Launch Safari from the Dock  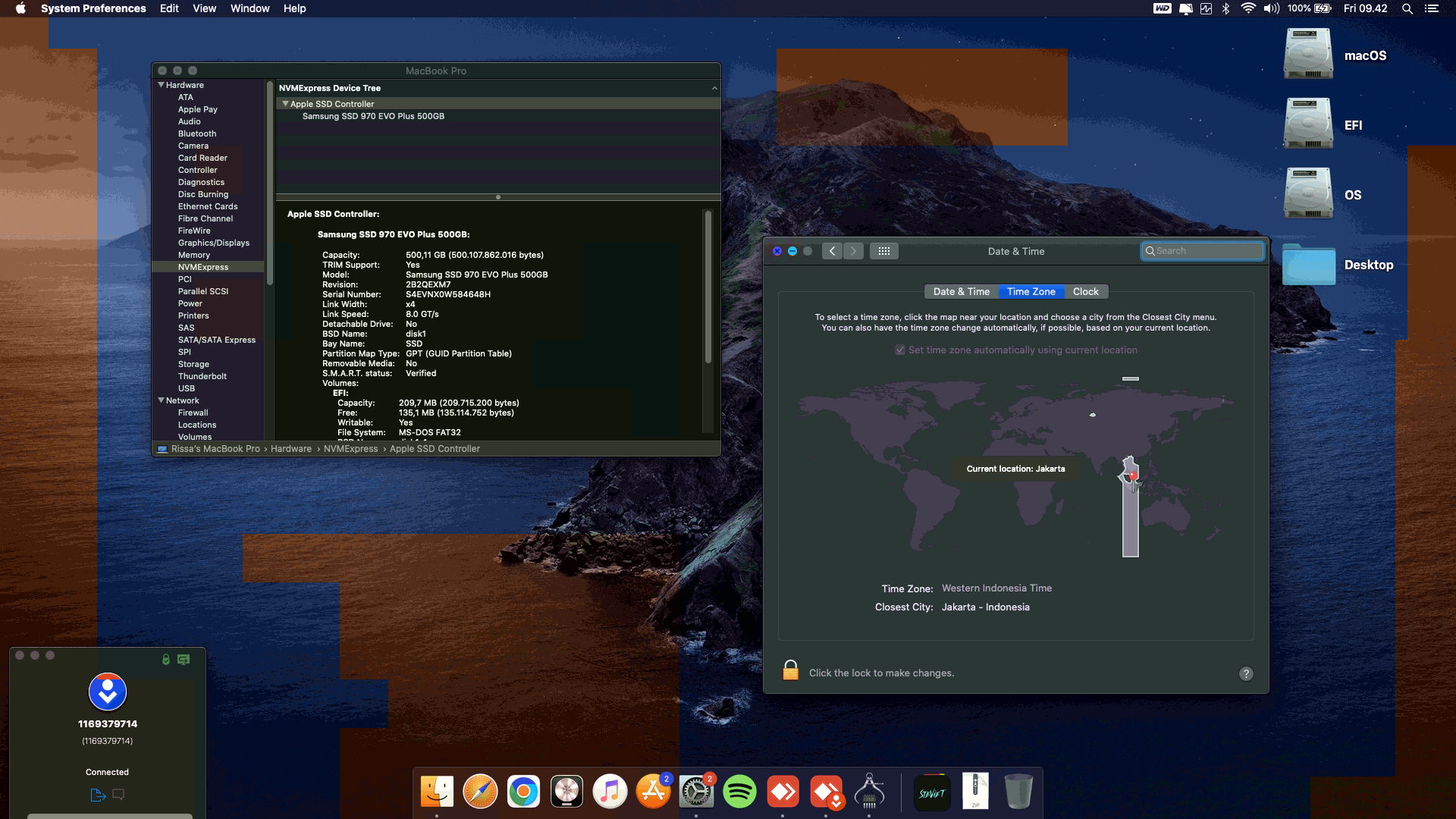480,792
